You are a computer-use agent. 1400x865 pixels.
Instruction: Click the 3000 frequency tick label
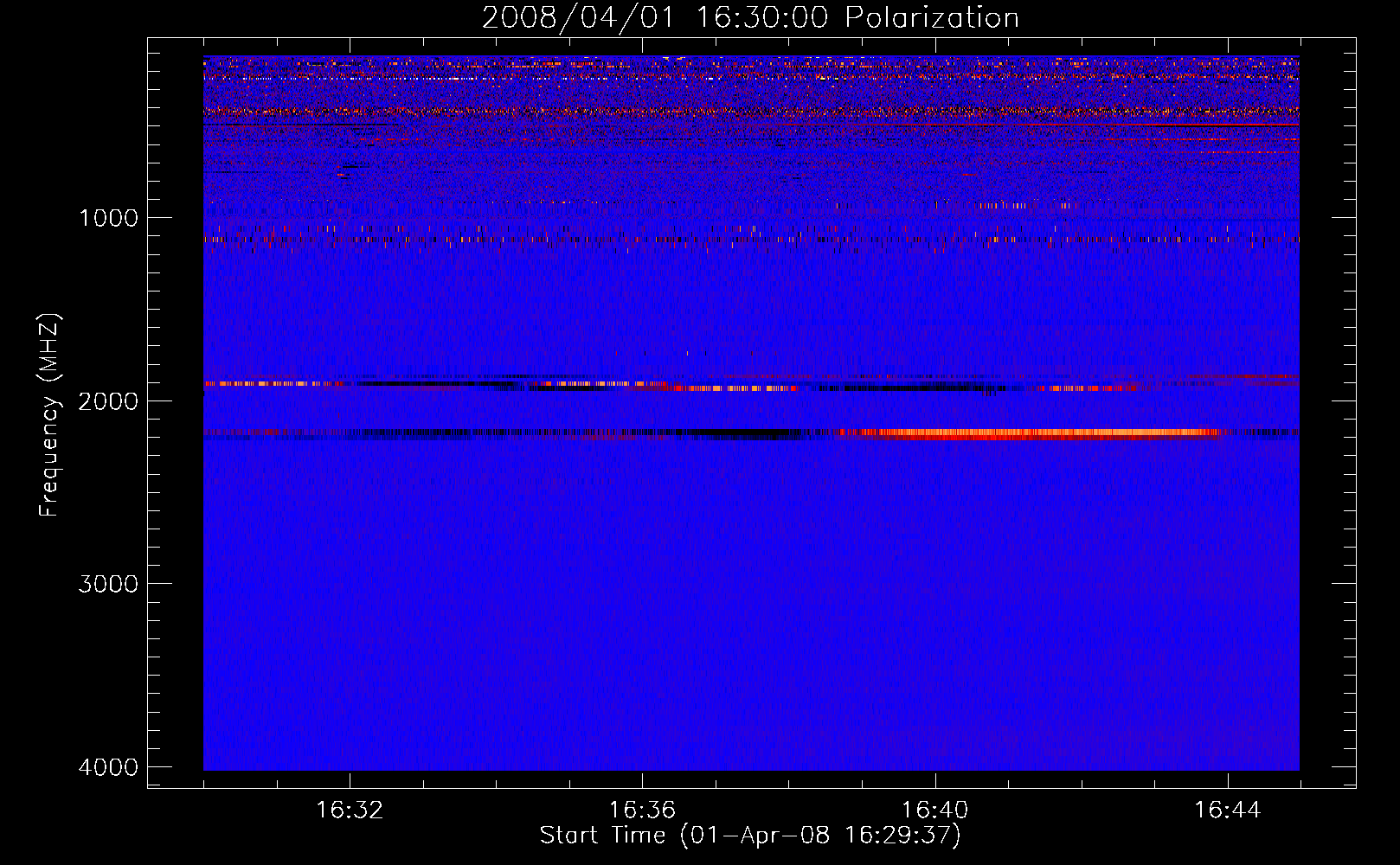click(108, 584)
